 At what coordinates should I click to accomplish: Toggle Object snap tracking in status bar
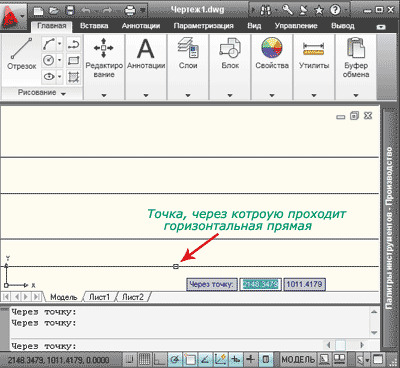205,359
